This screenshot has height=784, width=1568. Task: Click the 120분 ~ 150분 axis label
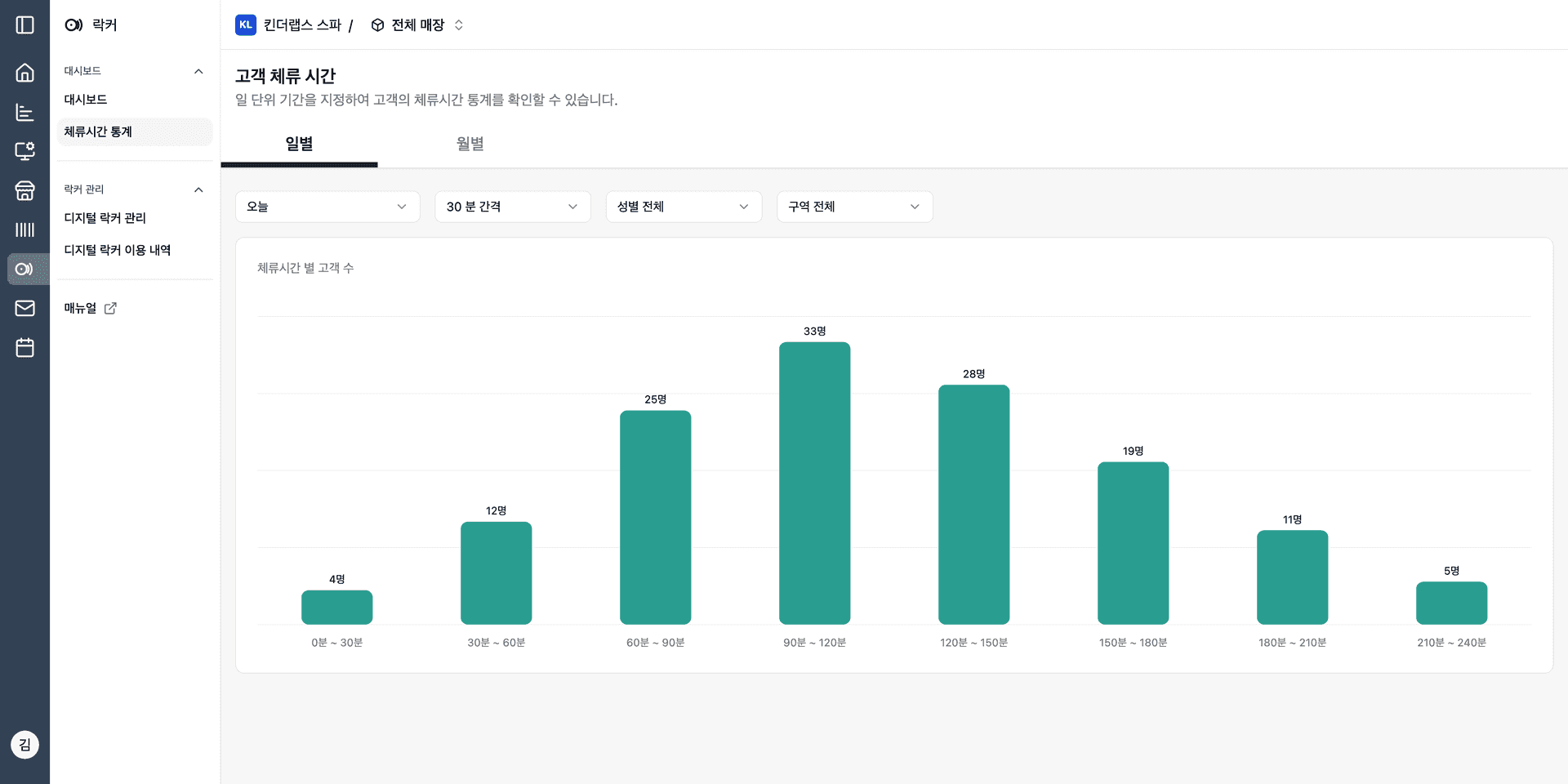[x=973, y=643]
